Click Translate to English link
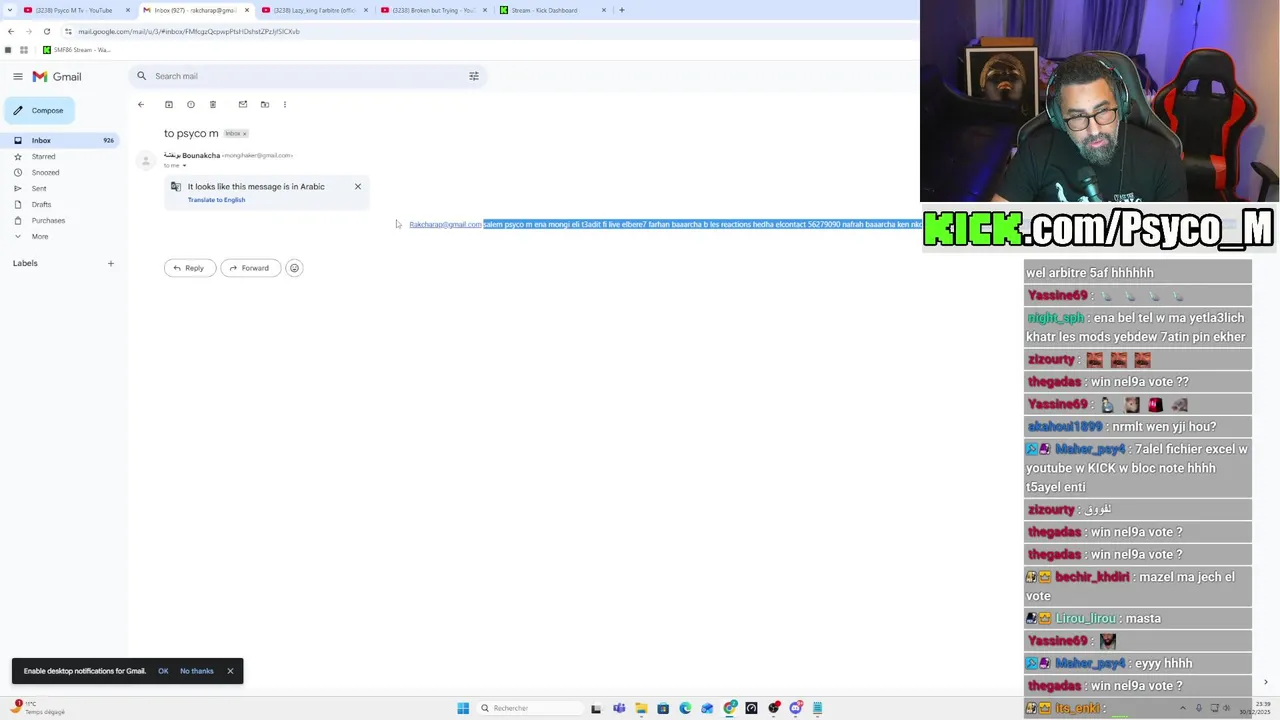Screen dimensions: 1280x720 (x=216, y=200)
